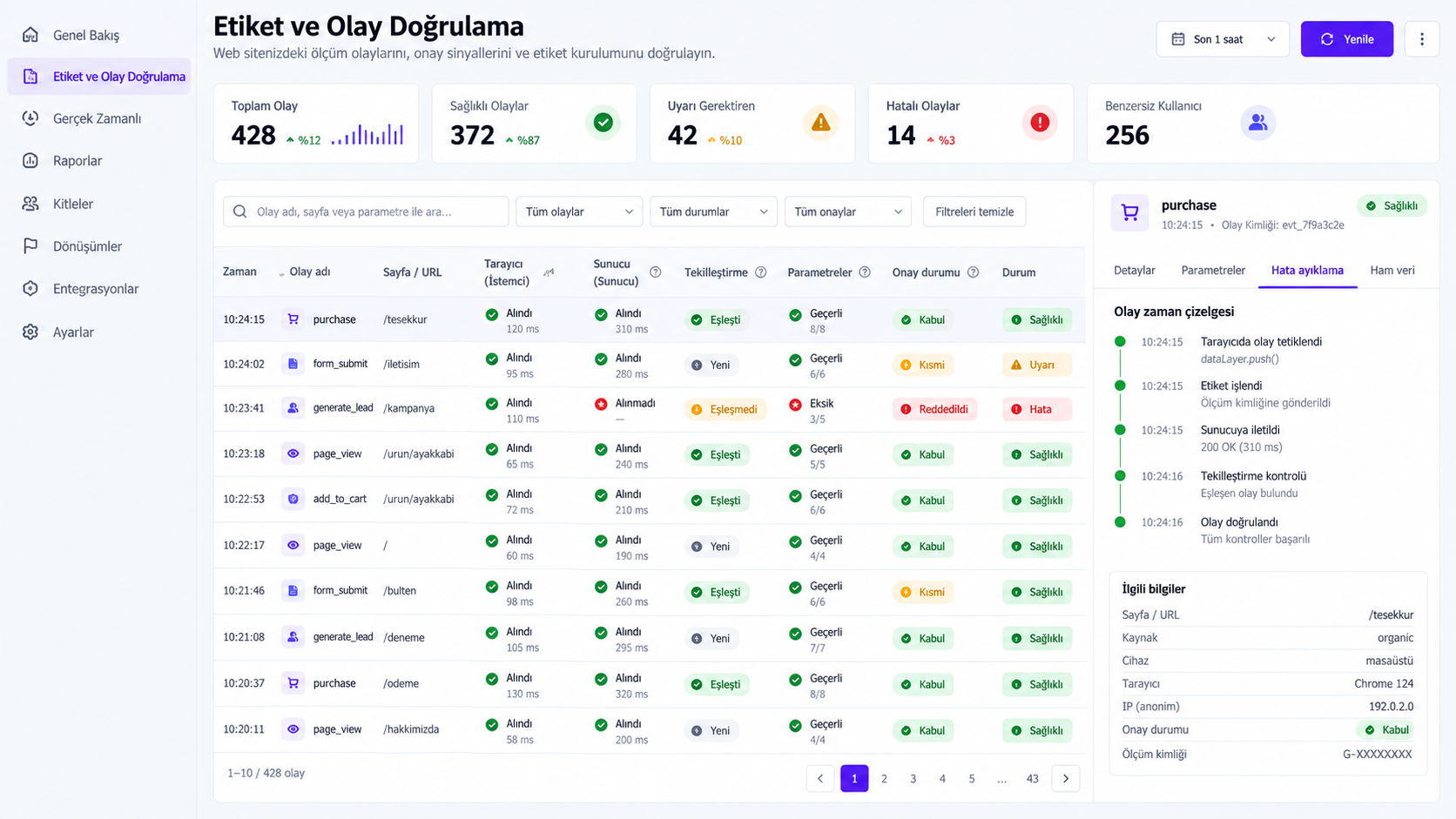Click Filtreleri temizle button
Viewport: 1456px width, 819px height.
pos(974,211)
